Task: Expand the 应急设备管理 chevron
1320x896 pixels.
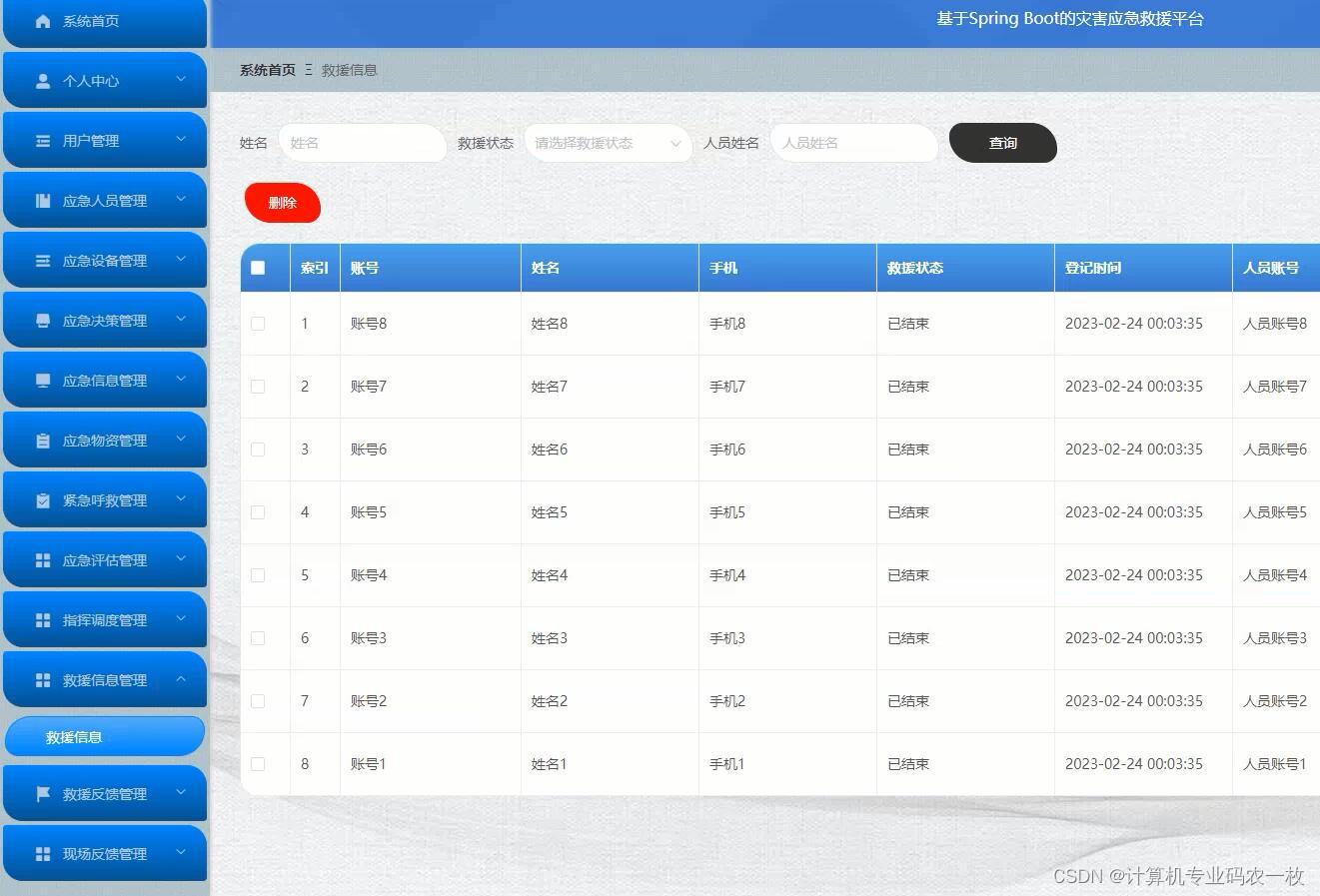Action: click(181, 259)
